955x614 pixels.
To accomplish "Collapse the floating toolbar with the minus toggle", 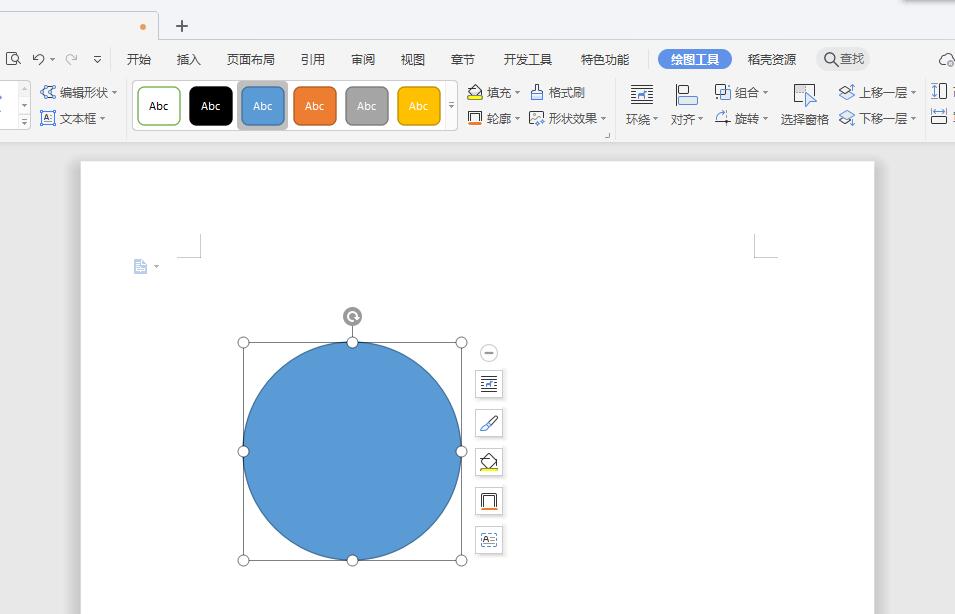I will (x=488, y=352).
